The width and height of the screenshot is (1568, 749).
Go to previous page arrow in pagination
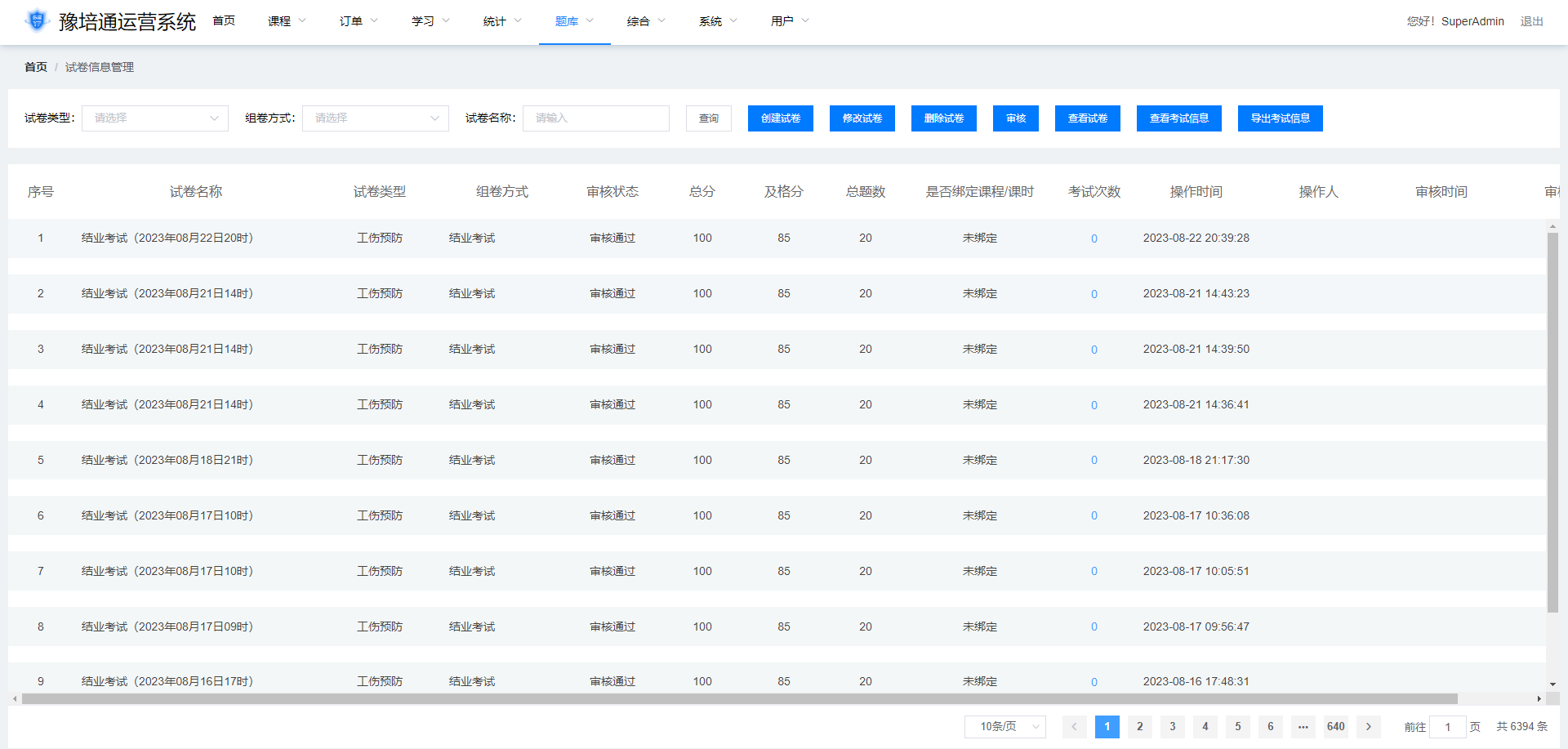[x=1075, y=726]
